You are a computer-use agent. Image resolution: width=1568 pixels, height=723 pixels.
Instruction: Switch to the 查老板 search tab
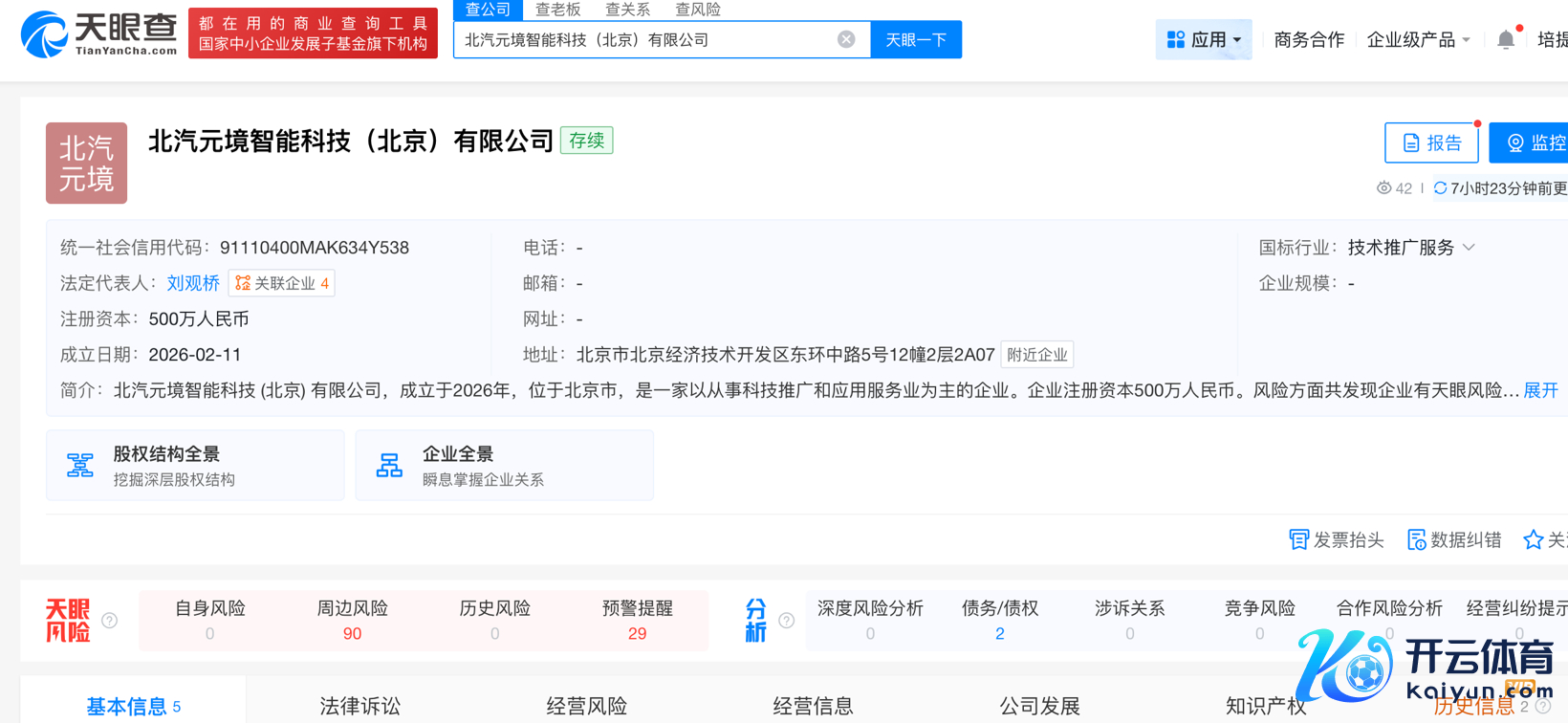coord(557,10)
